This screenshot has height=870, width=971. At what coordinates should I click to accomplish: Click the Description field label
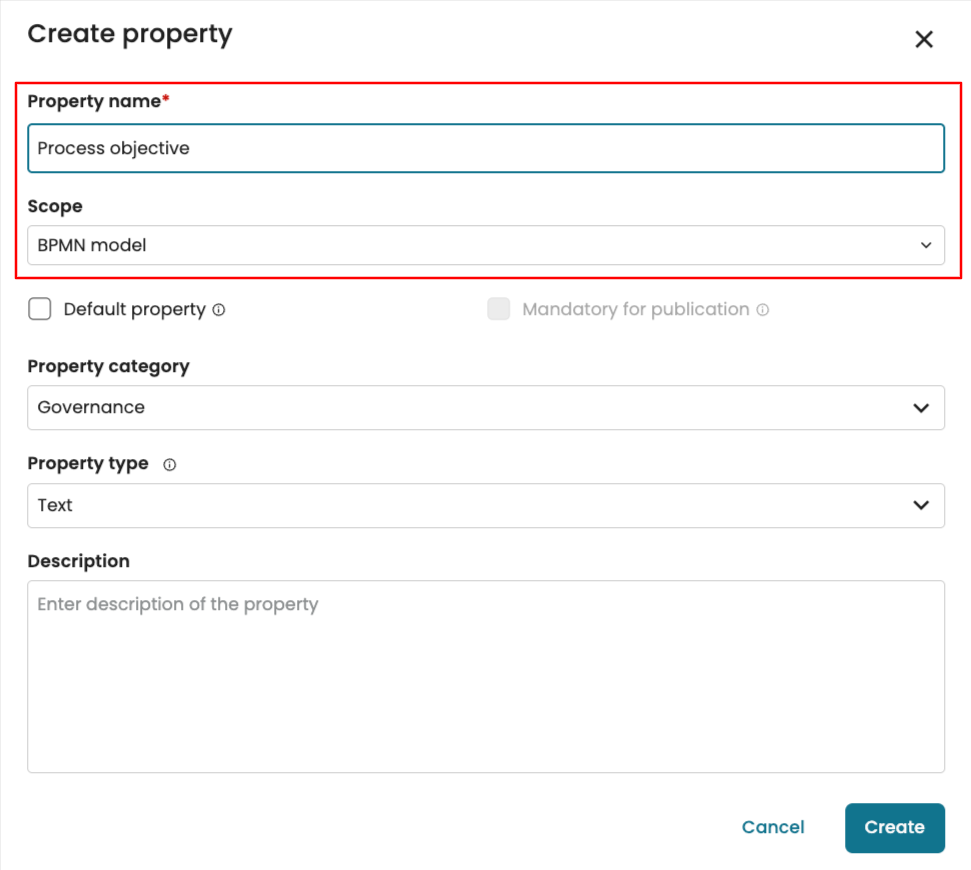(x=79, y=561)
